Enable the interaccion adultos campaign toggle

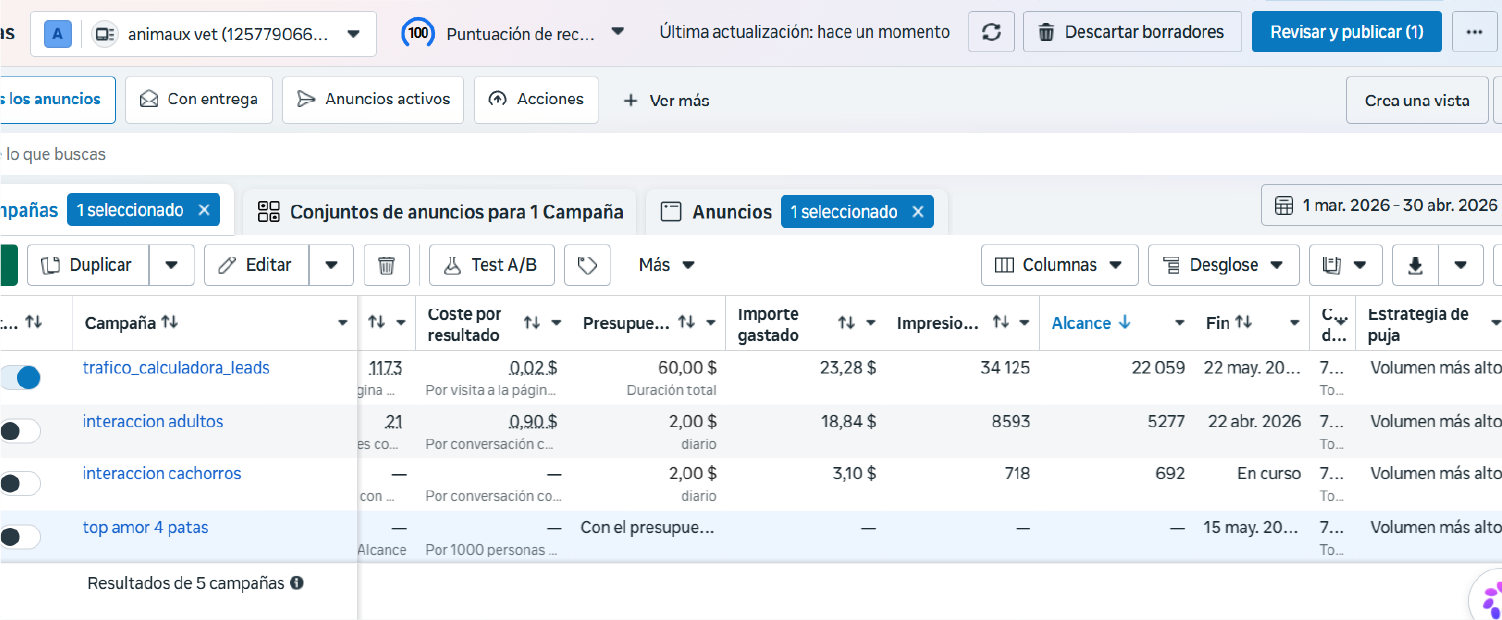coord(20,431)
